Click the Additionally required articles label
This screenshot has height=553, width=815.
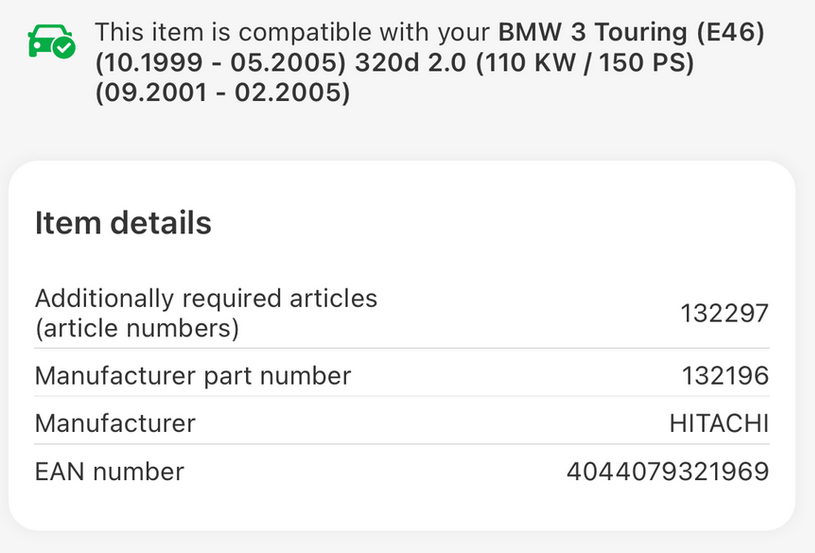click(206, 298)
